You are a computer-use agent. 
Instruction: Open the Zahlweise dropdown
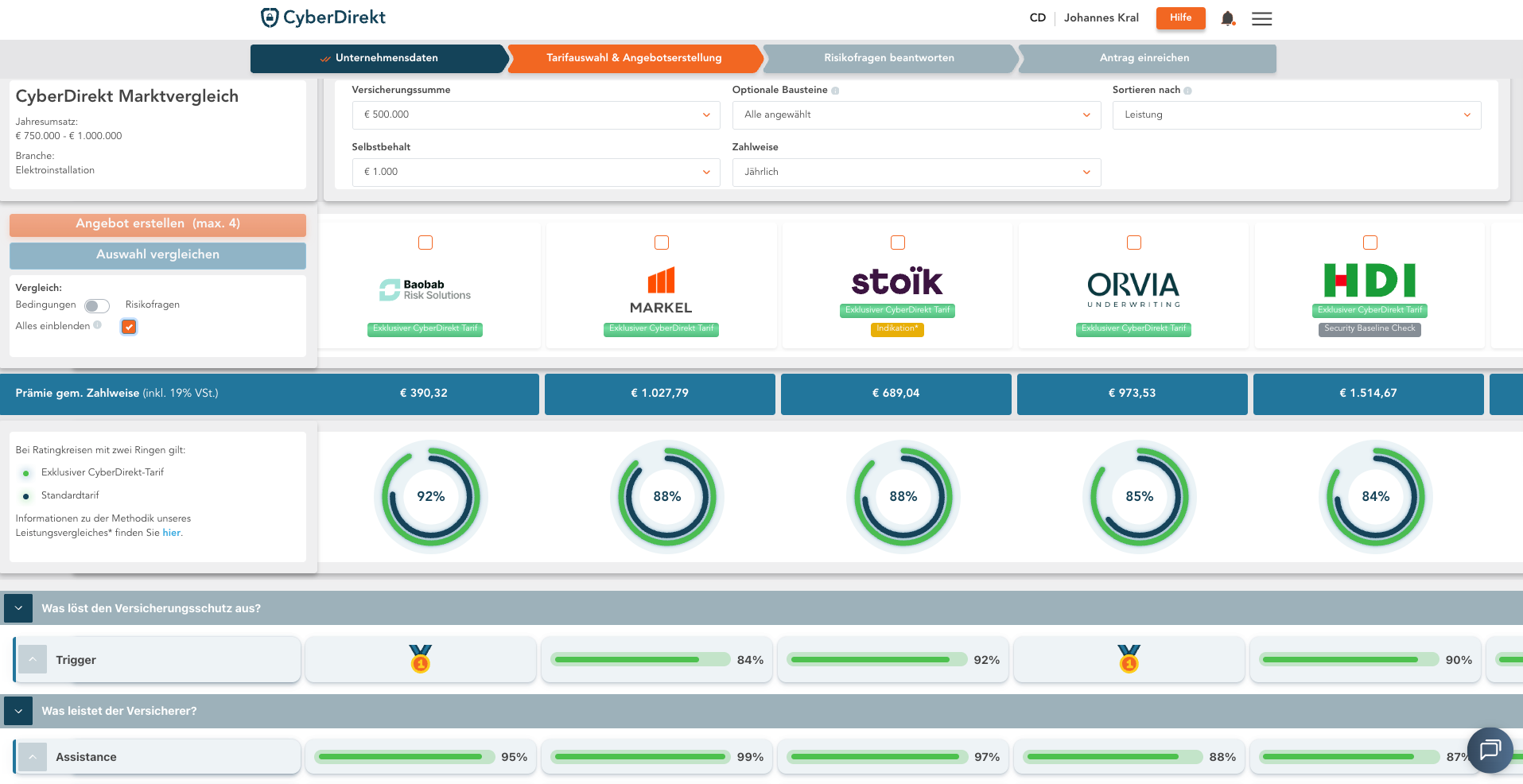click(916, 173)
